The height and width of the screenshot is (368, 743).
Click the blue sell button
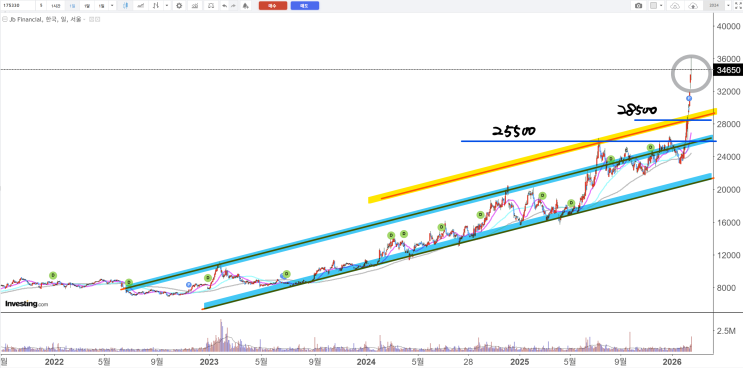(x=305, y=6)
